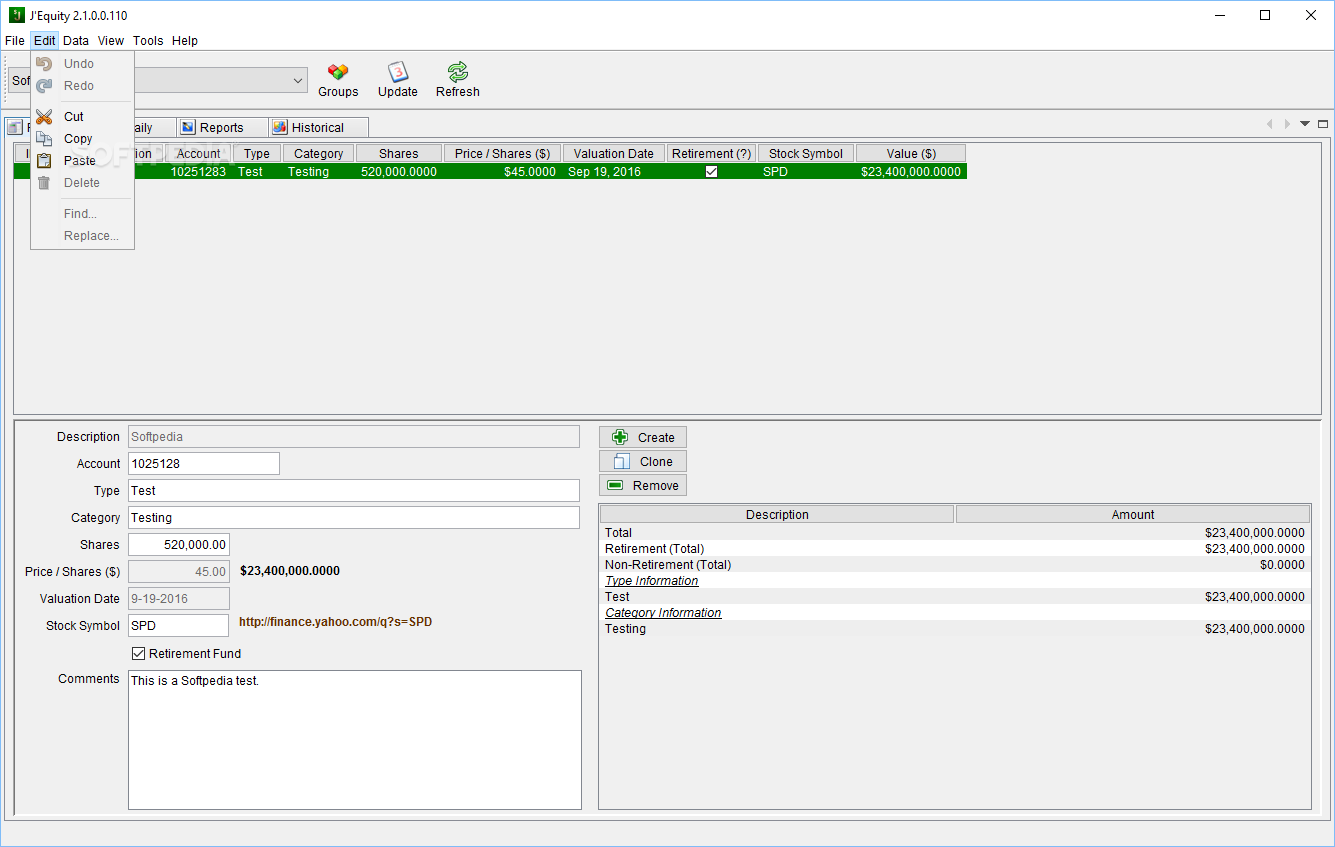1335x847 pixels.
Task: Sort by Price / Shares ($) column header
Action: point(502,154)
